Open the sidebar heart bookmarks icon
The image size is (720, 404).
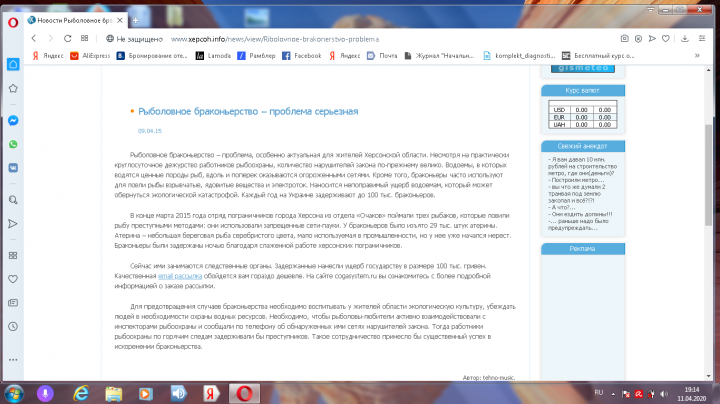[x=13, y=279]
